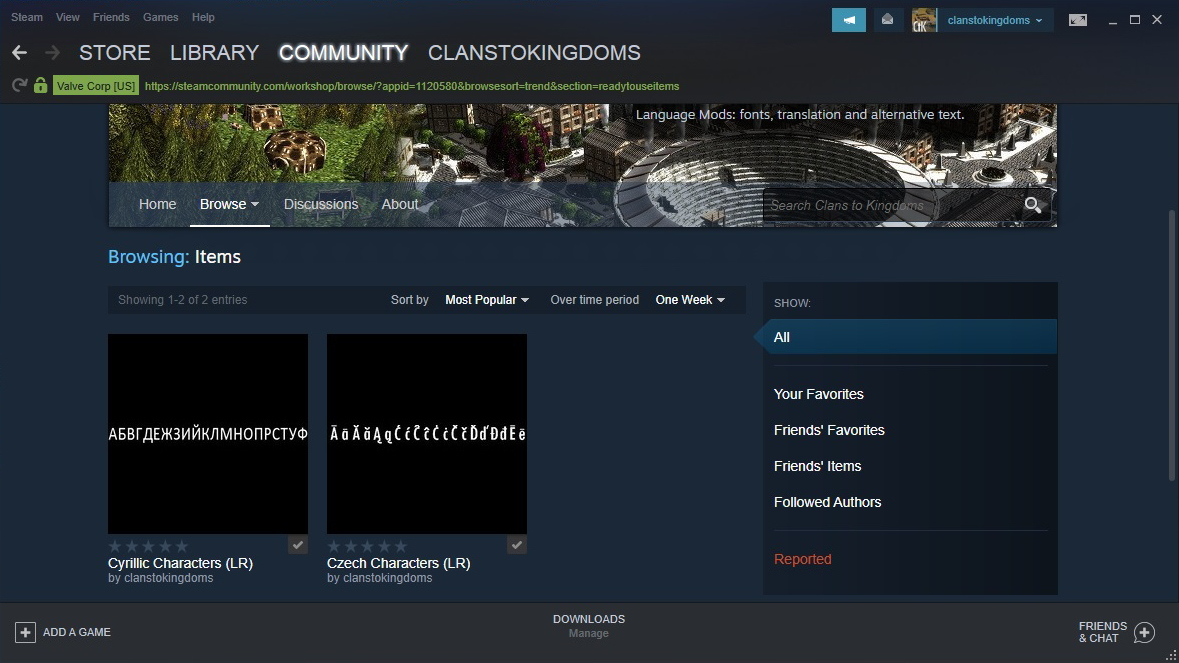Show Friends' Items

pos(817,466)
